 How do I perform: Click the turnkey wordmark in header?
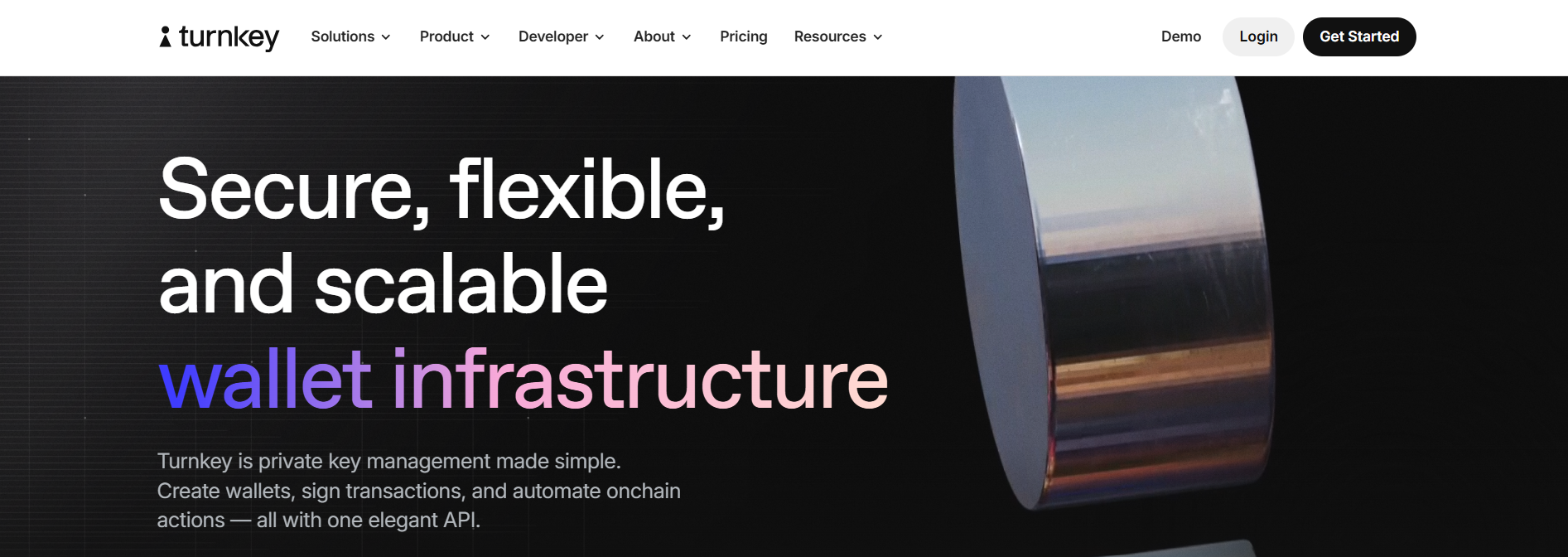coord(229,37)
